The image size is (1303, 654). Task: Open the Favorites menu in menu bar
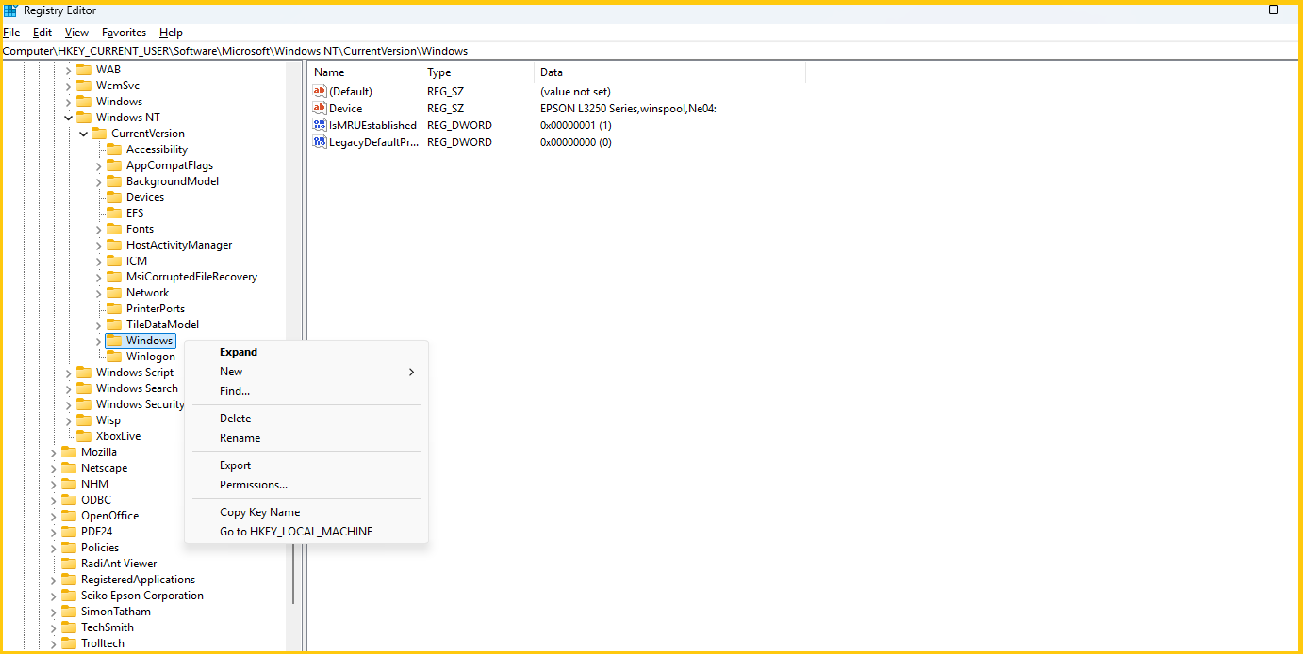tap(124, 32)
